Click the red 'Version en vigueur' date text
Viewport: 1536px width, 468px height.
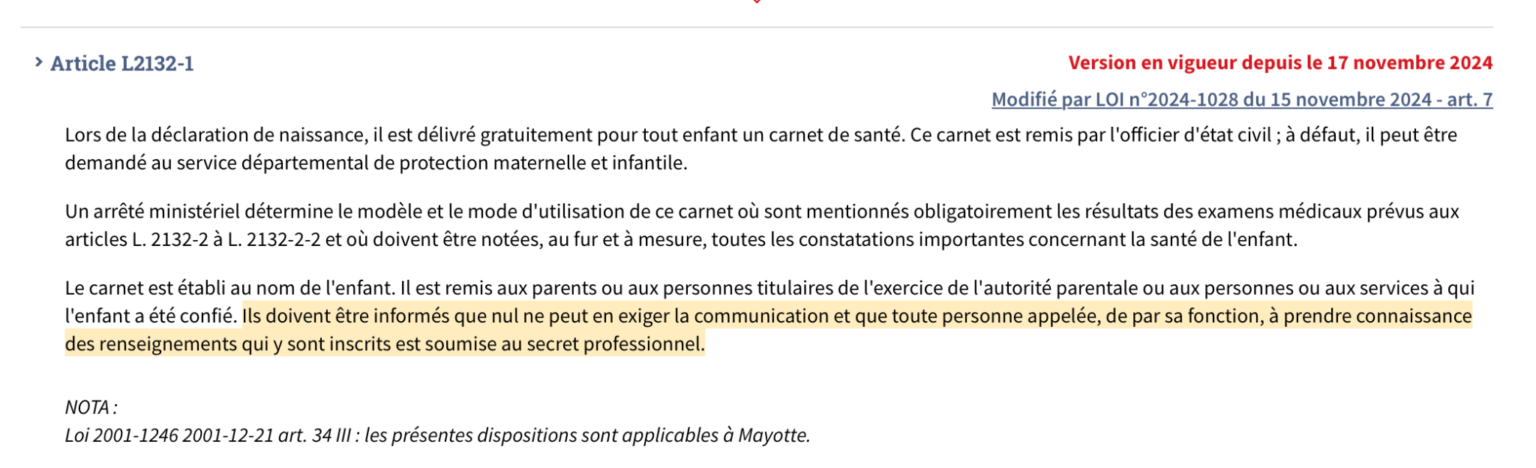click(1280, 64)
